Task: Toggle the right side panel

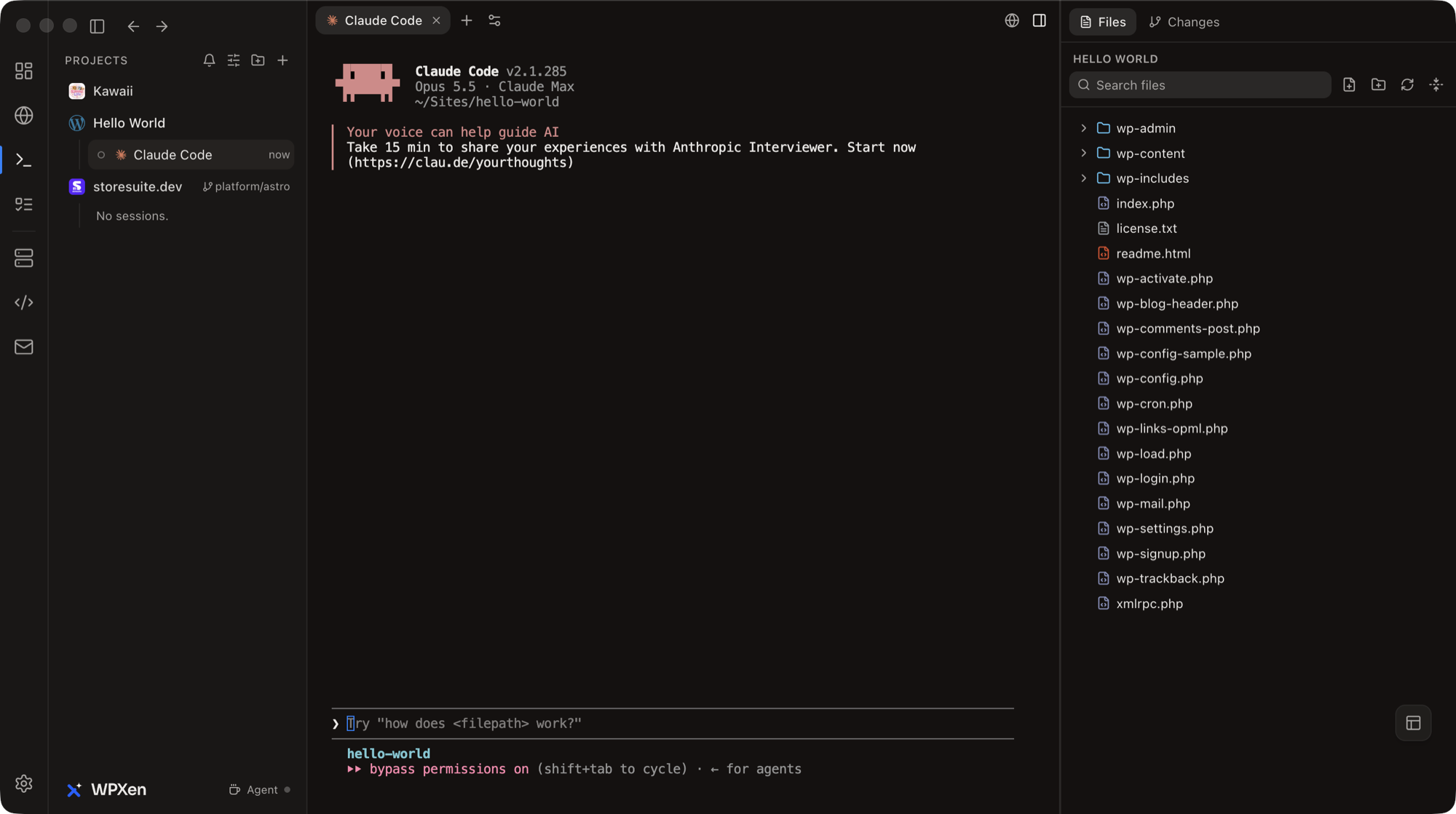Action: (1040, 20)
